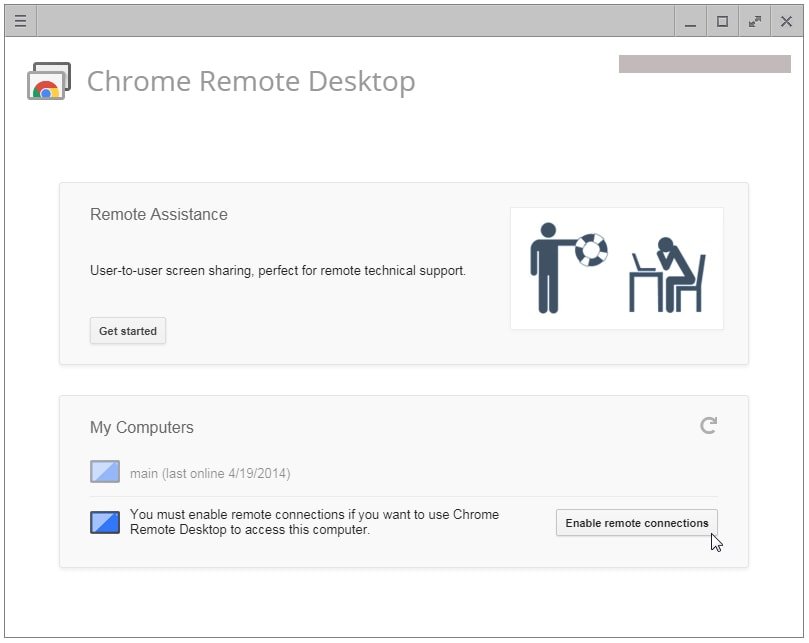Refresh the My Computers list
The height and width of the screenshot is (643, 809).
708,425
